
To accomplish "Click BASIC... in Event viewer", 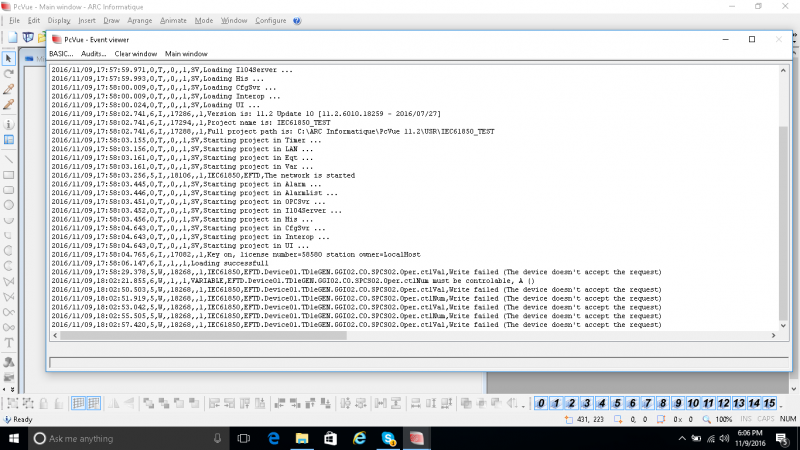I will 61,54.
